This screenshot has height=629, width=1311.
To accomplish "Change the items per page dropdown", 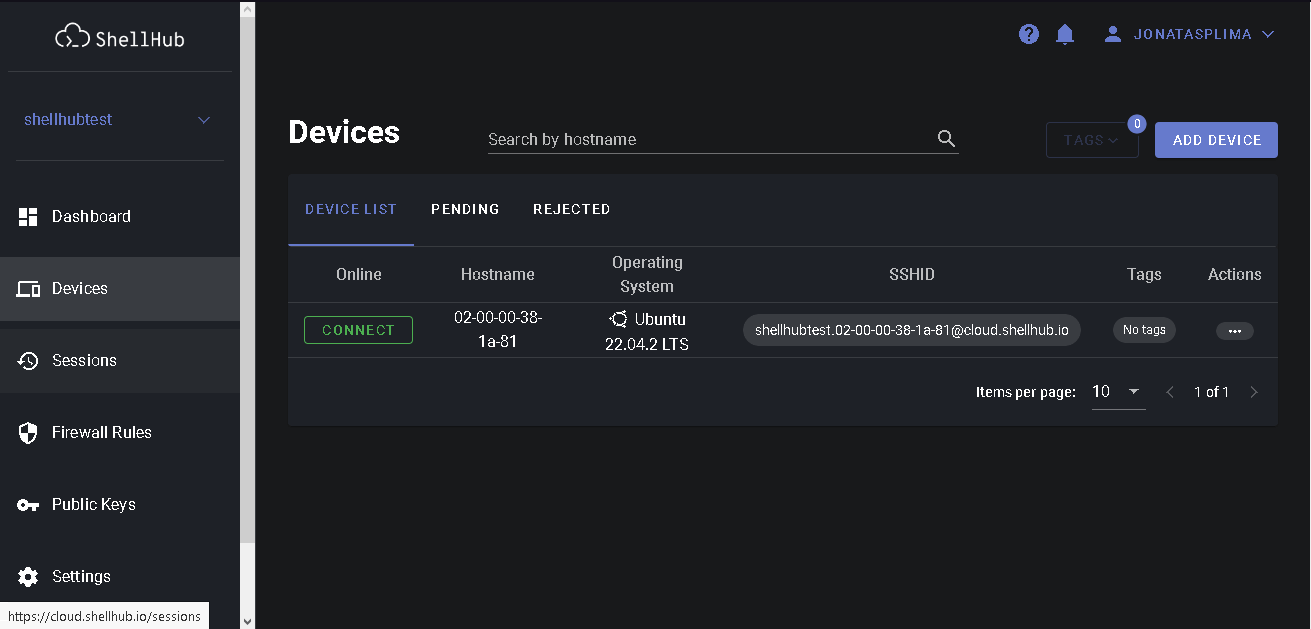I will click(1117, 392).
